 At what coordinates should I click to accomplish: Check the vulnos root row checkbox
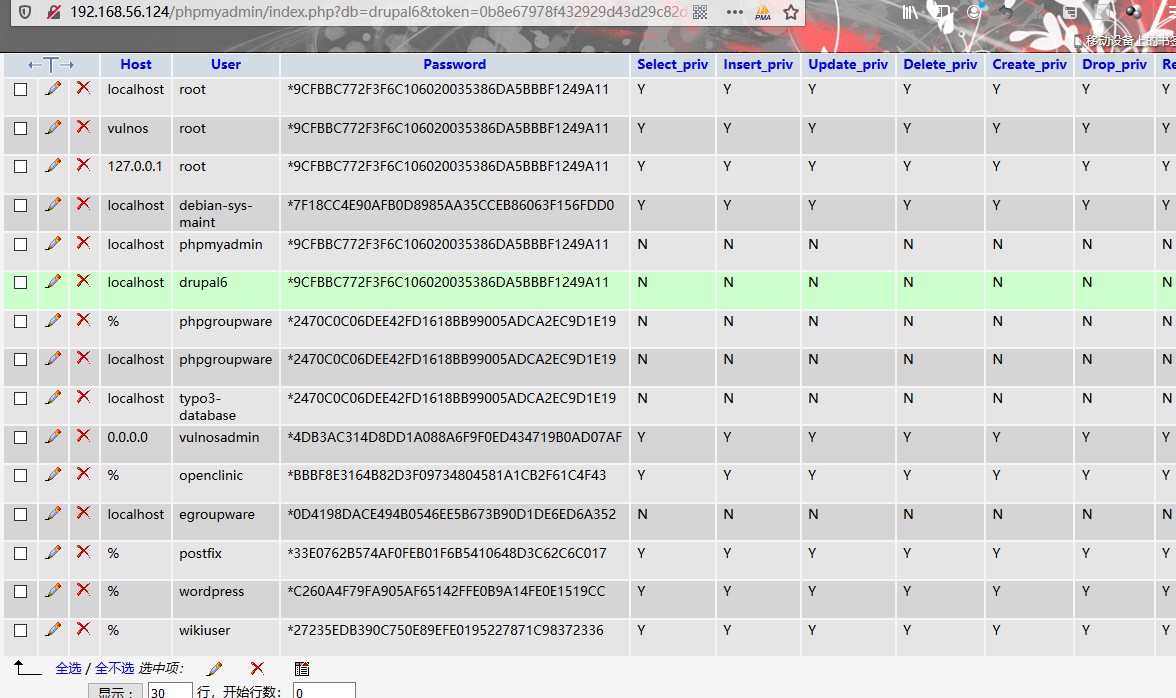[x=20, y=128]
